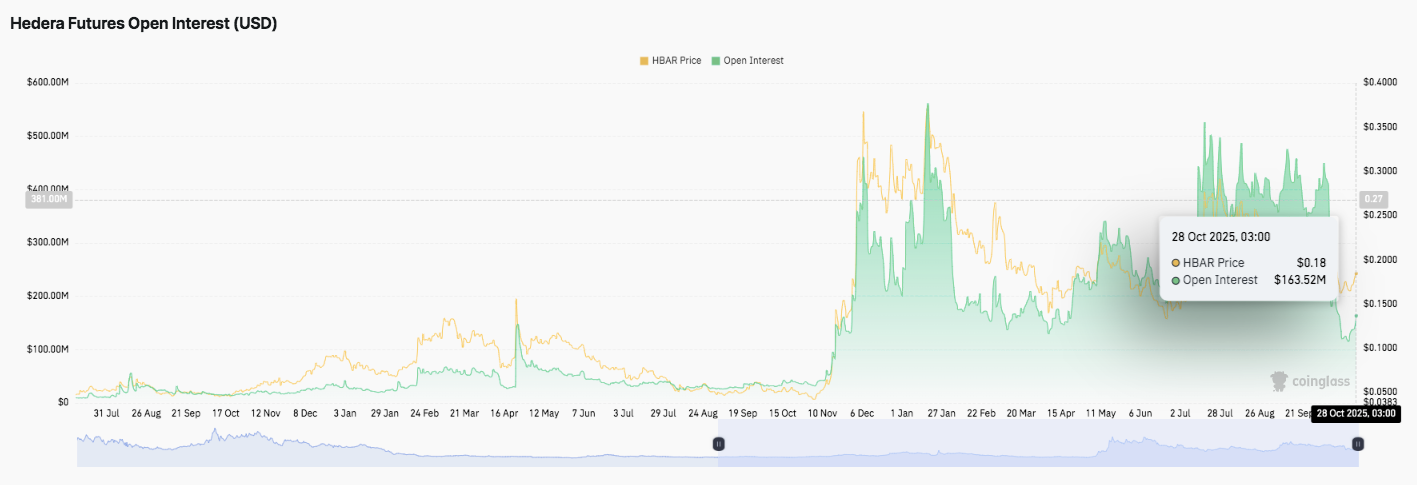Click the green Open Interest legend swatch
The image size is (1417, 485).
pos(716,61)
